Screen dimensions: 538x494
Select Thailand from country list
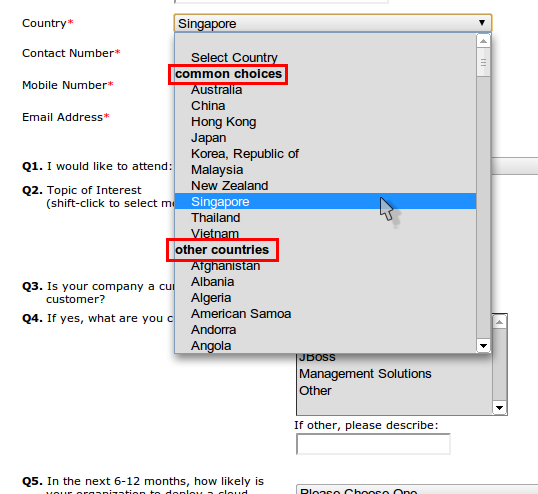point(325,217)
